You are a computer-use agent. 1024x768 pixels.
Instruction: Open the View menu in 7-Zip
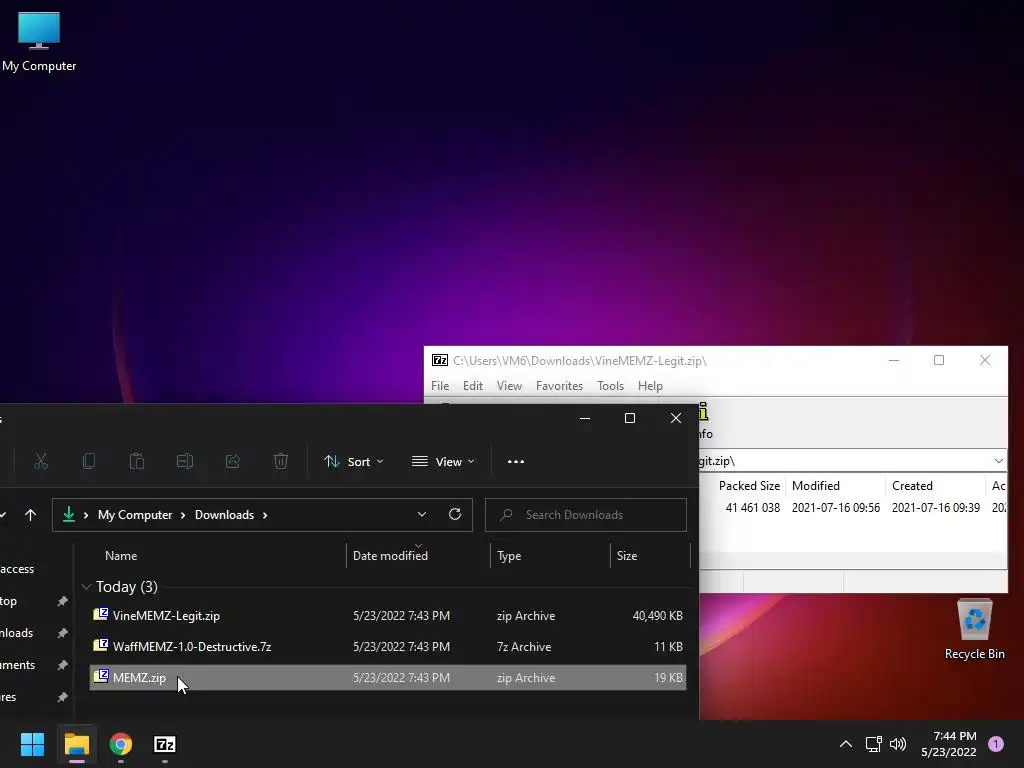click(x=509, y=386)
